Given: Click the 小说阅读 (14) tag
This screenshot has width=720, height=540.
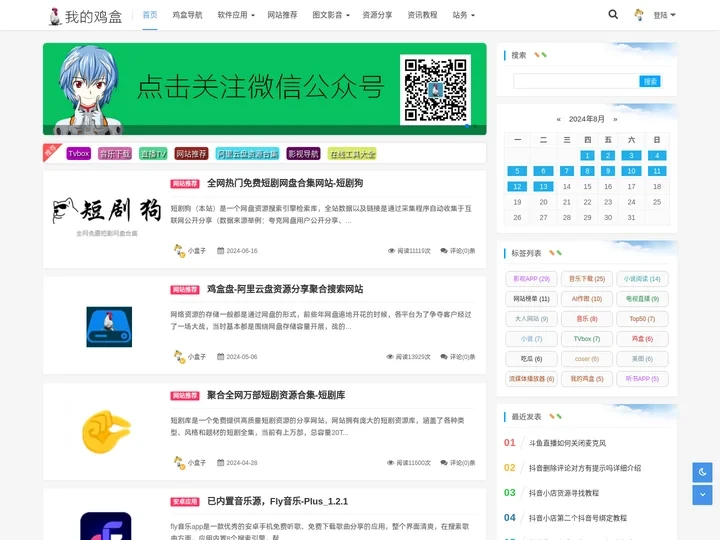Looking at the screenshot, I should coord(642,279).
